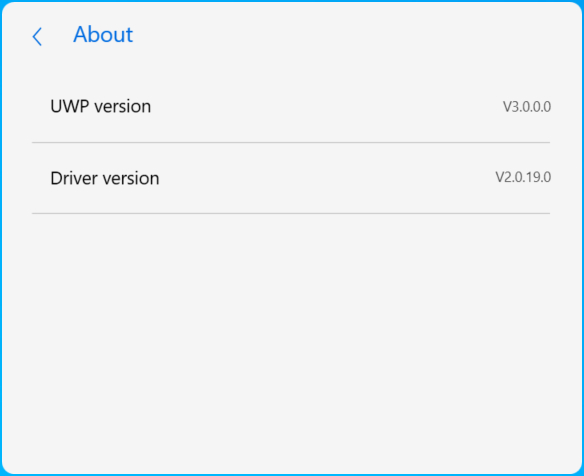Select the Driver version label
The image size is (584, 476).
pyautogui.click(x=105, y=178)
